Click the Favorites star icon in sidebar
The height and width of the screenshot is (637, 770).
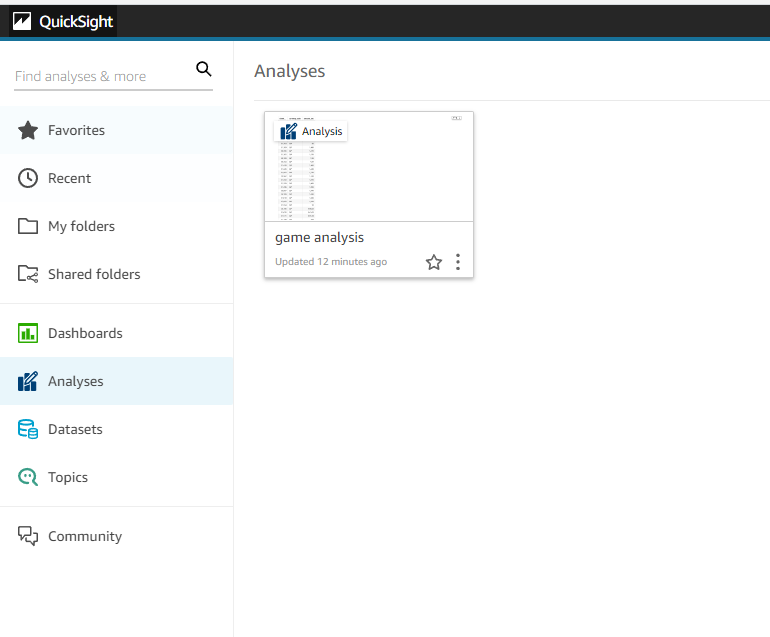tap(28, 130)
